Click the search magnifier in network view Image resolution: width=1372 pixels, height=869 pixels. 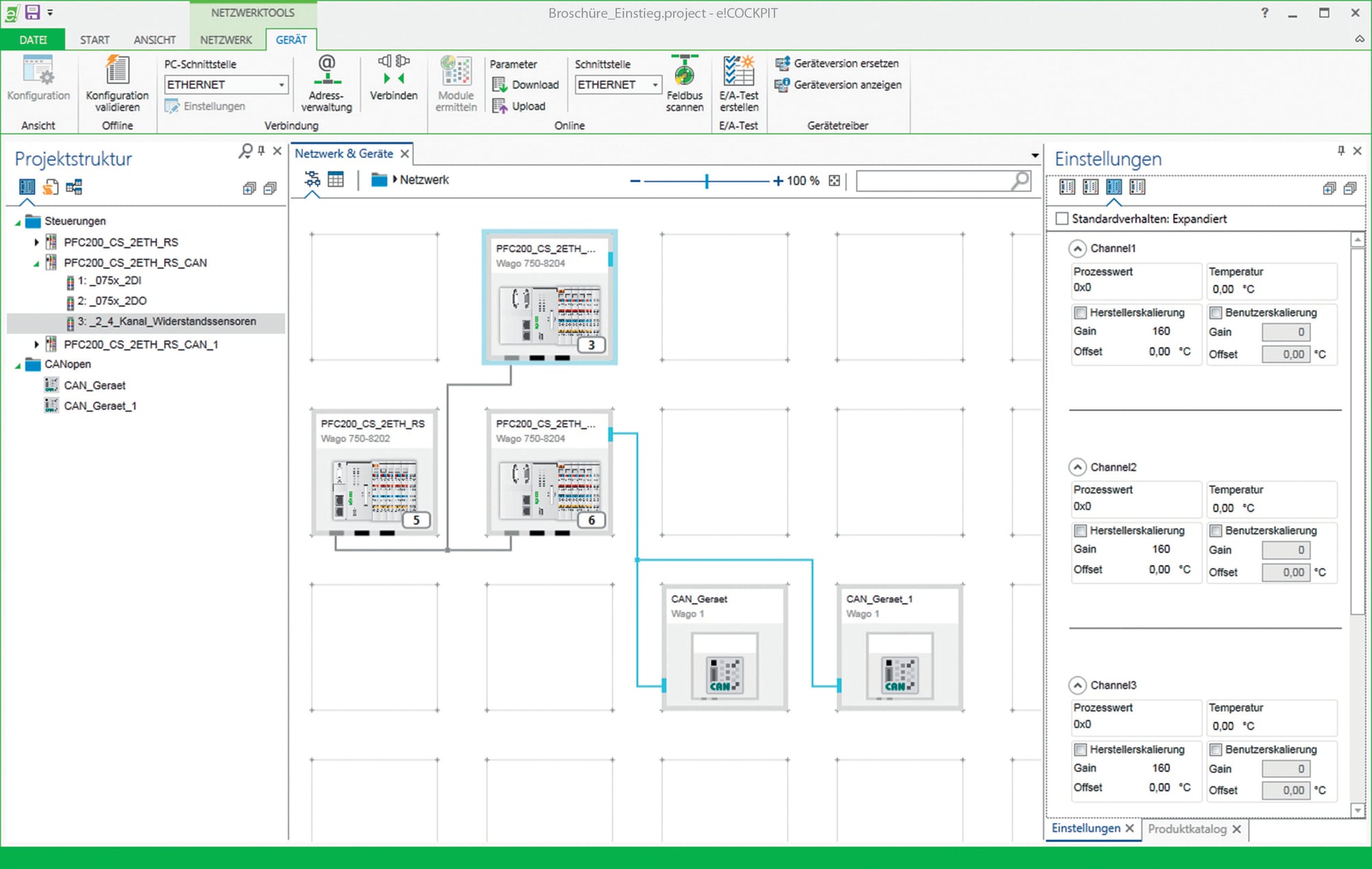[1021, 180]
